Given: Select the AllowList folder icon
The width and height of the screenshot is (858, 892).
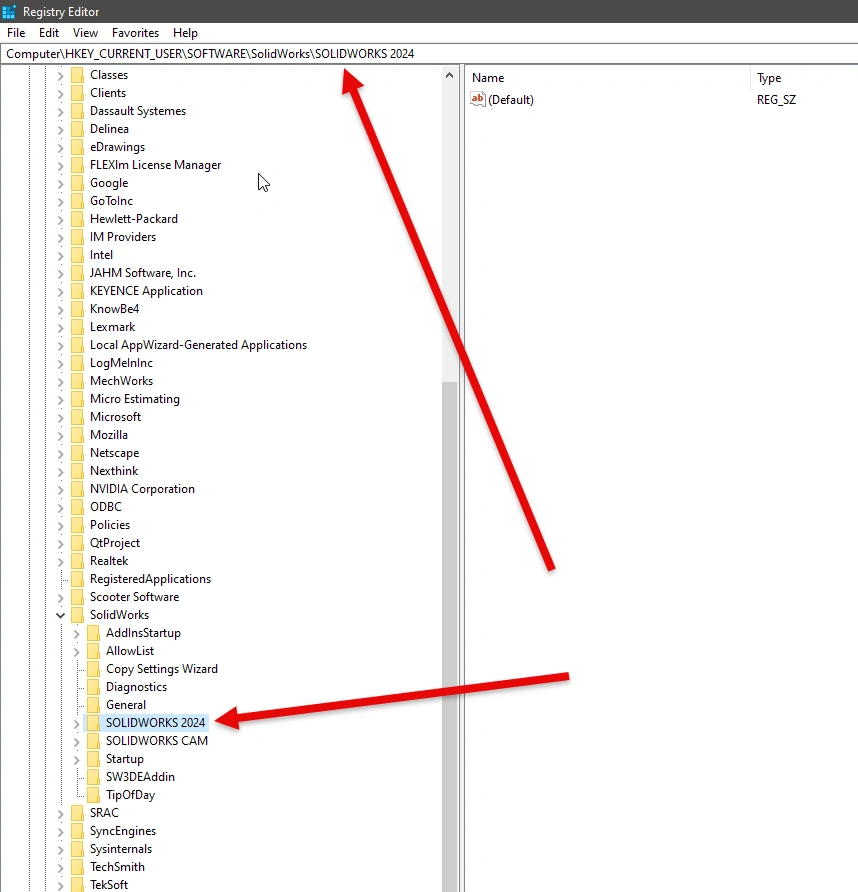Looking at the screenshot, I should pos(93,651).
